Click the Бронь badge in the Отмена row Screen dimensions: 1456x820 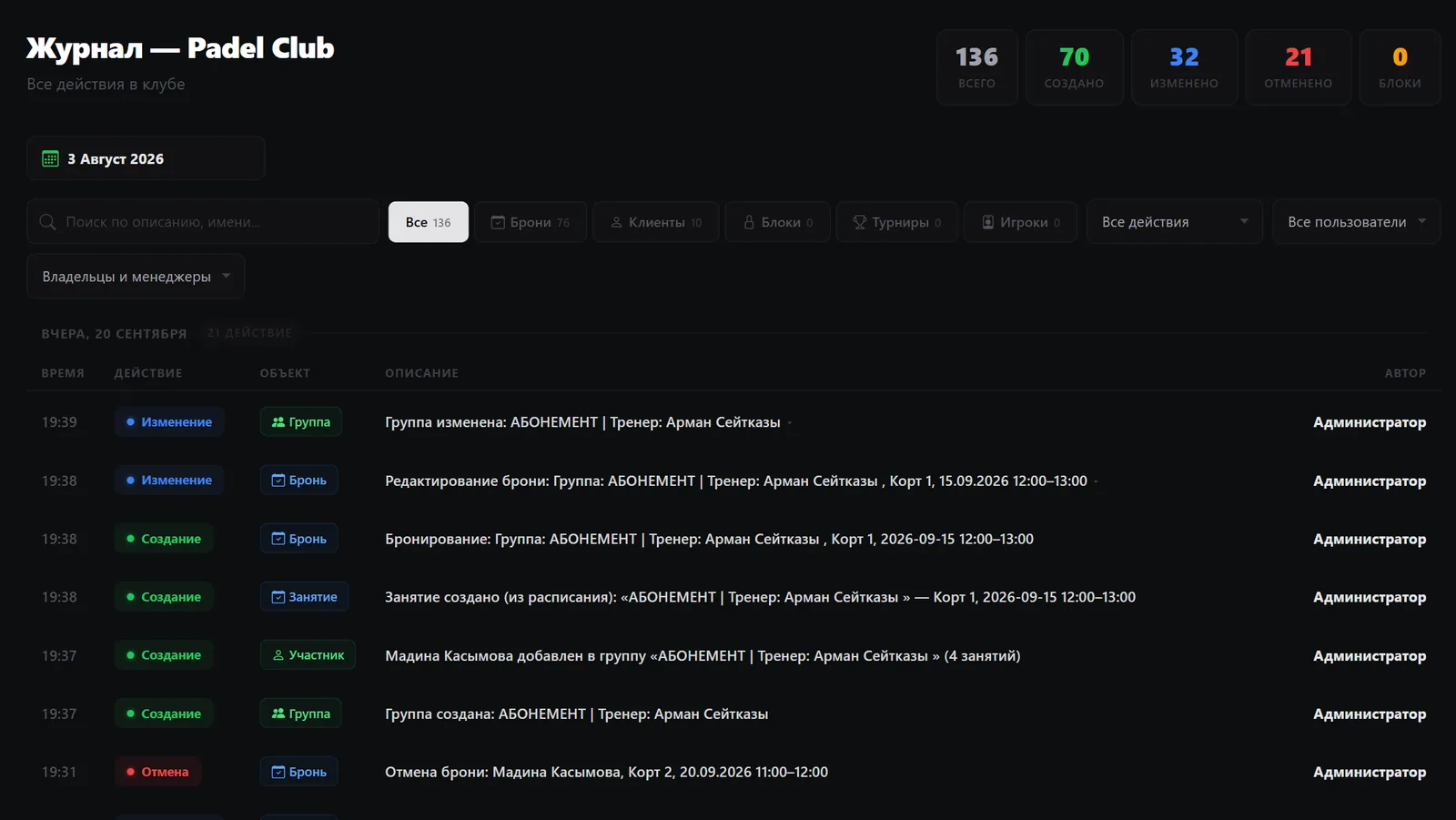coord(299,772)
